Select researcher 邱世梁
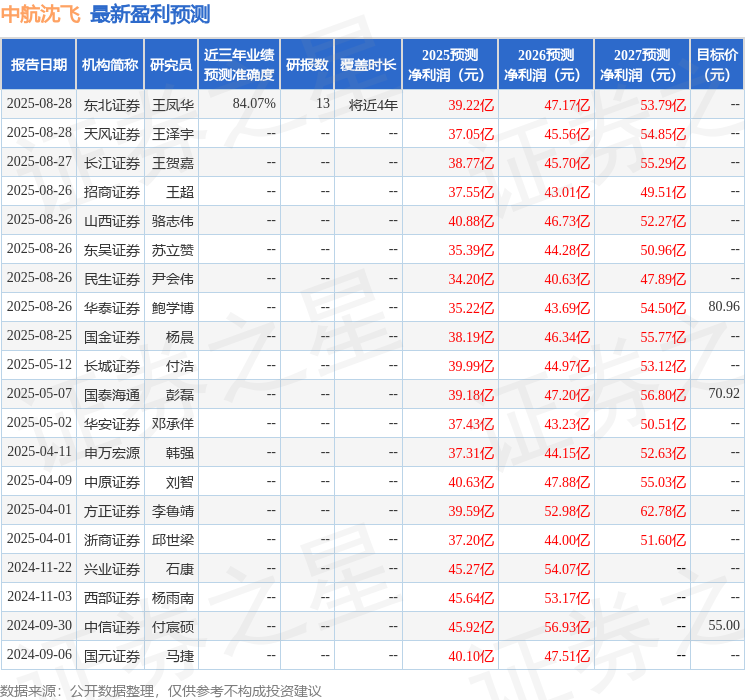The height and width of the screenshot is (700, 745). (x=172, y=540)
